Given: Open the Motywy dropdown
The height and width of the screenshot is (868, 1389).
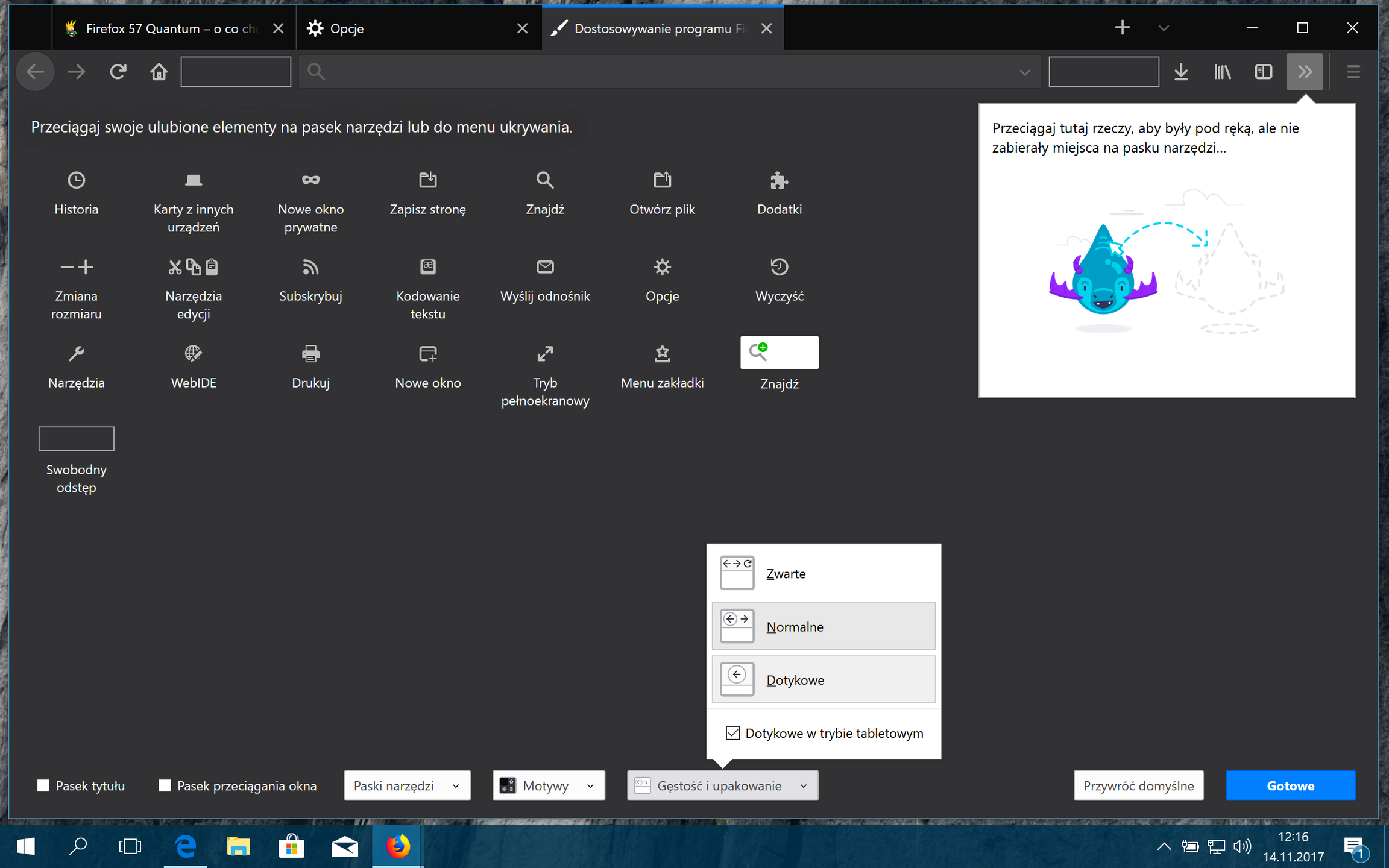Looking at the screenshot, I should pyautogui.click(x=548, y=785).
